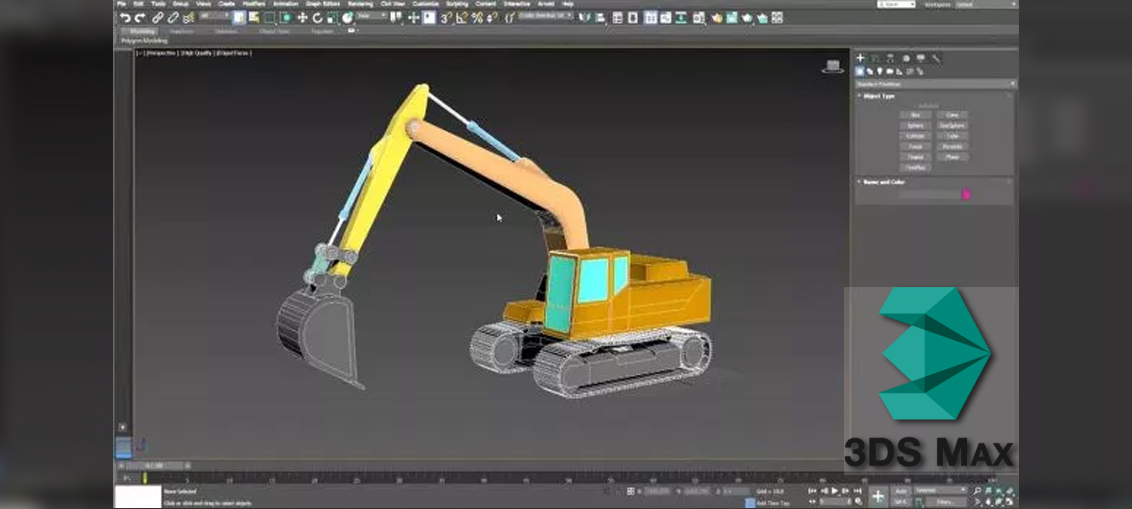
Task: Open the Edit menu
Action: click(139, 4)
